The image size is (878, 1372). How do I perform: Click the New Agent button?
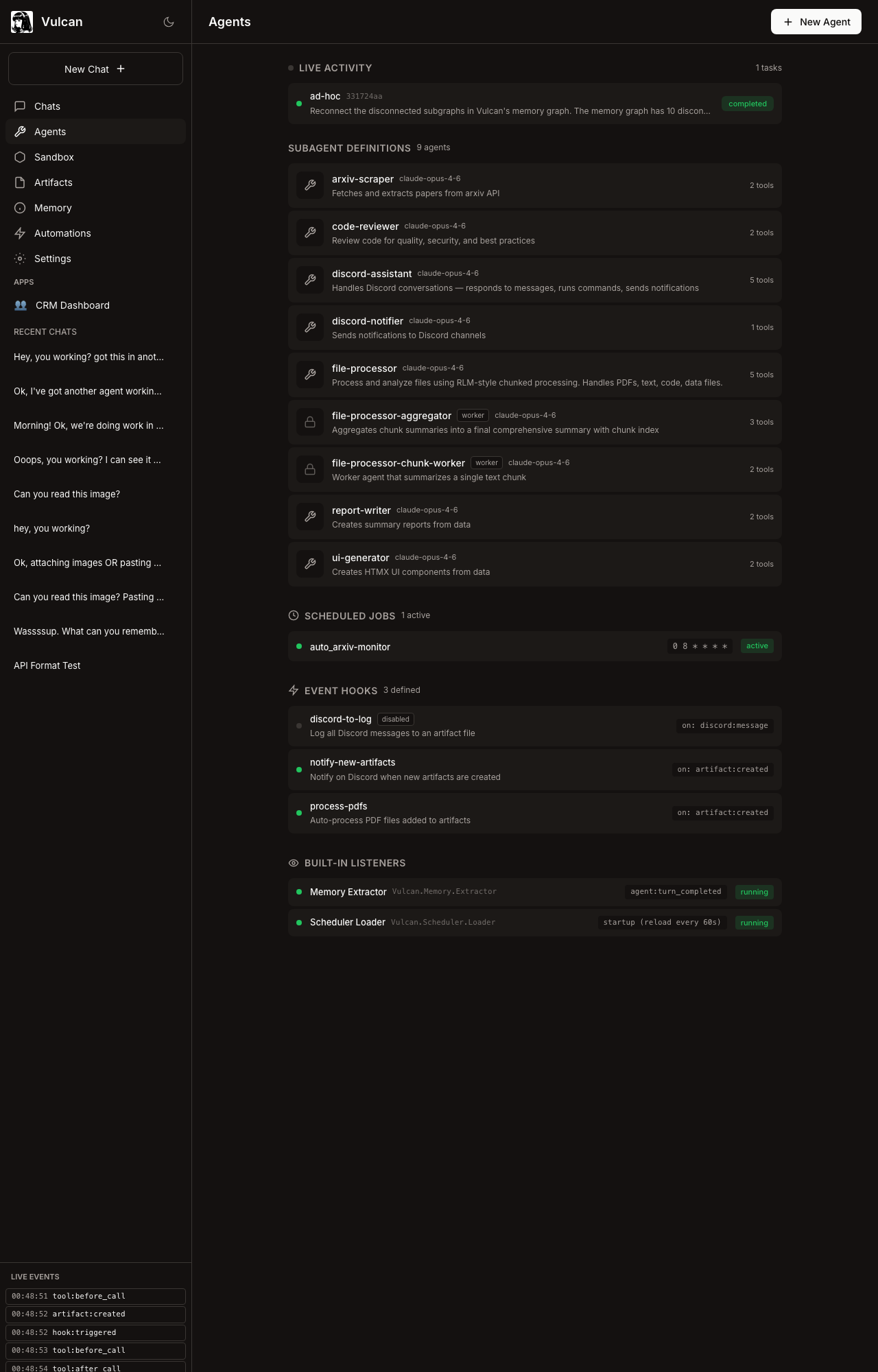pos(816,22)
